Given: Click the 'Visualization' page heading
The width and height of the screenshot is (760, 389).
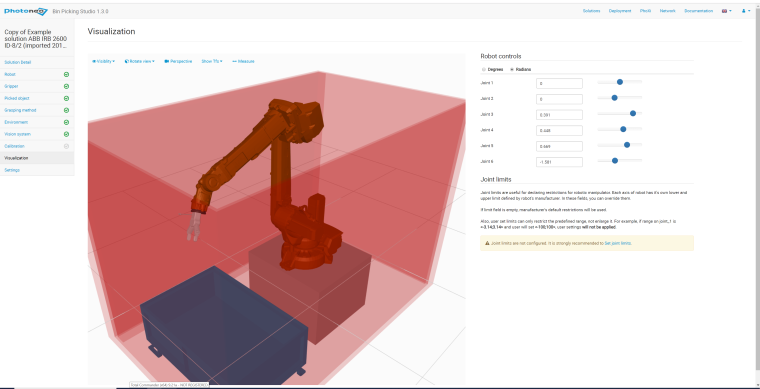Looking at the screenshot, I should point(111,31).
